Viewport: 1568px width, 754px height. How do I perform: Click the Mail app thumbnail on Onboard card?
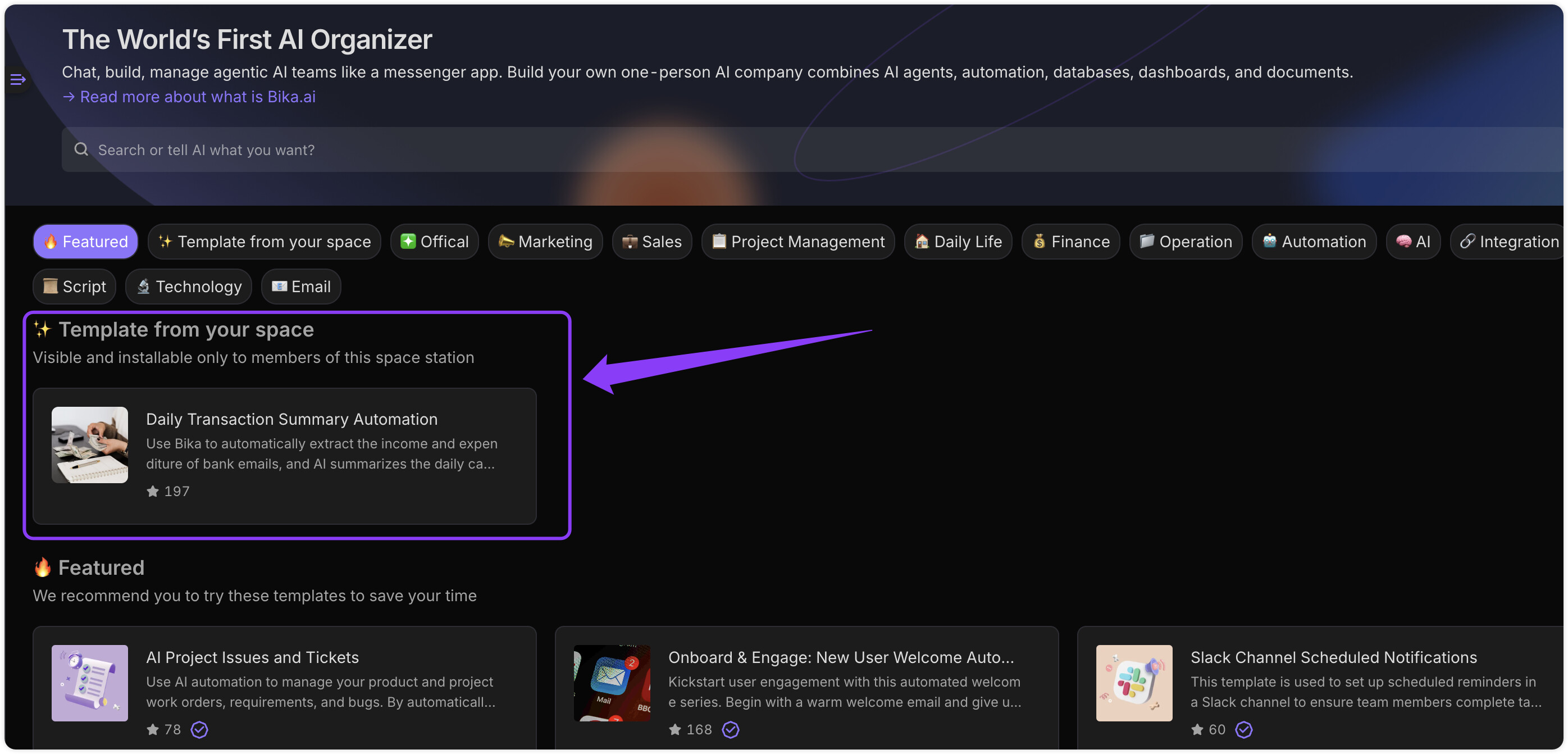[x=612, y=683]
